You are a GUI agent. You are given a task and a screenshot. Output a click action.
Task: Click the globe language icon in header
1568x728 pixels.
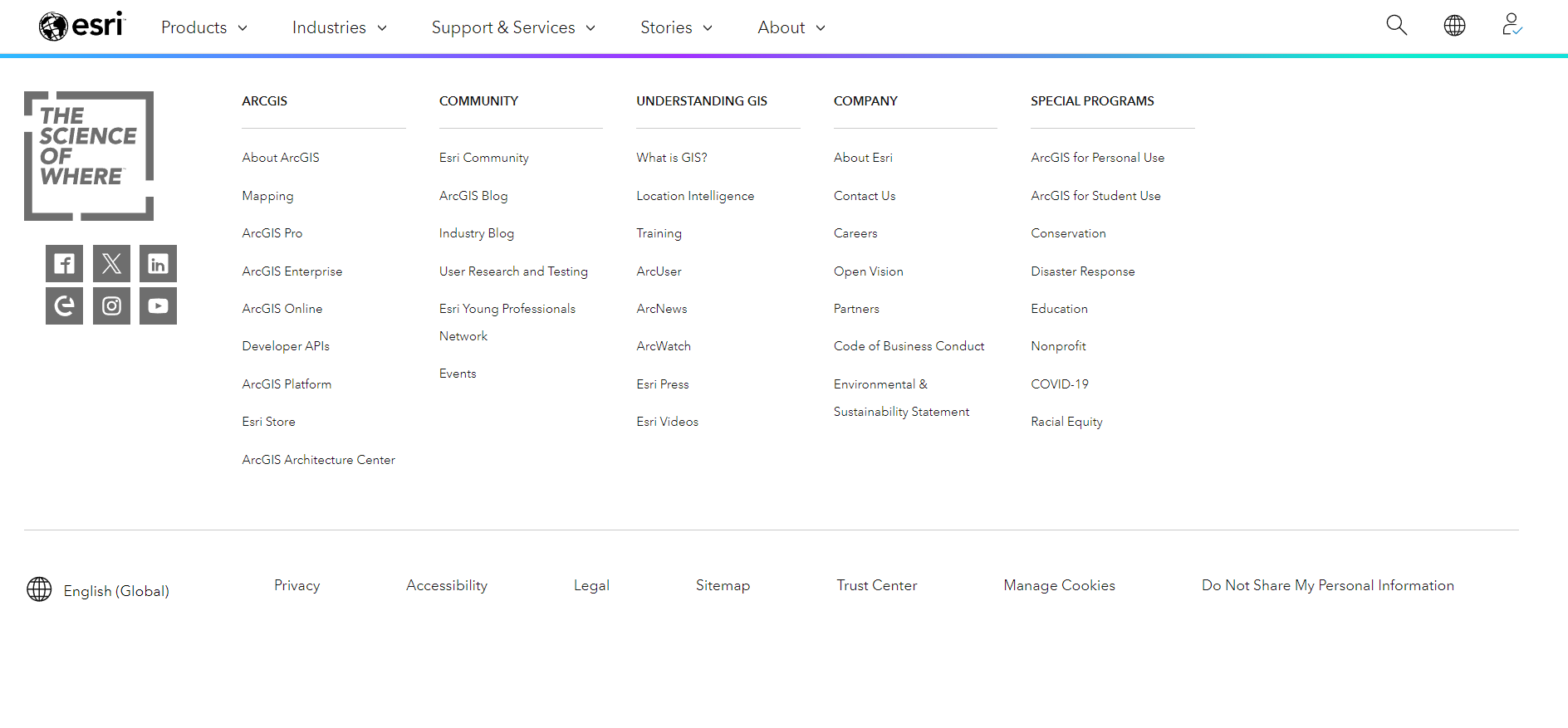tap(1454, 26)
